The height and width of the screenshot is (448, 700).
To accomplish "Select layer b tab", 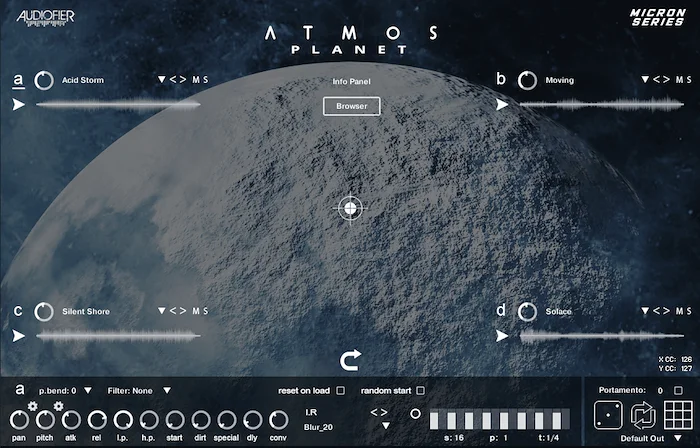I will click(501, 79).
